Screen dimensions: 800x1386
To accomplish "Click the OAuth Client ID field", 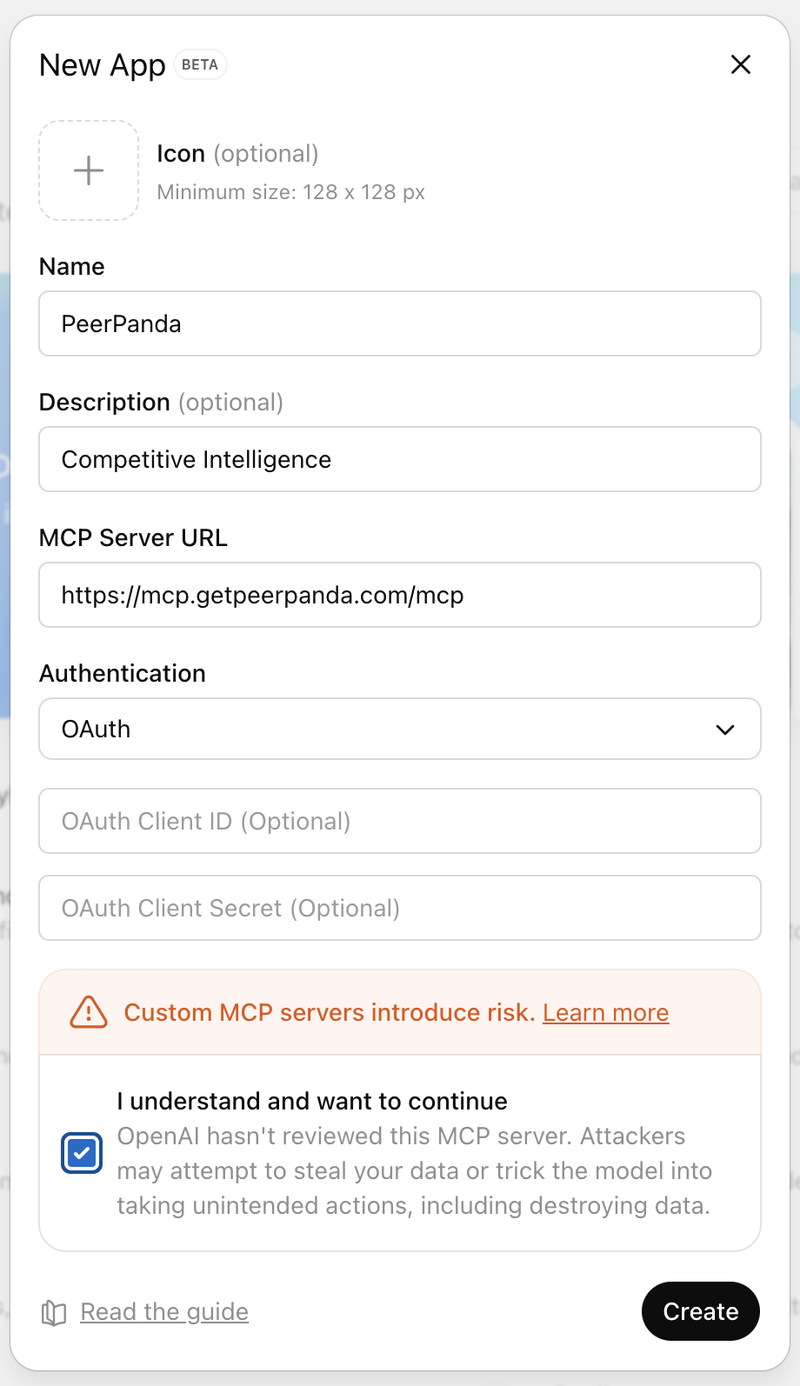I will point(400,821).
